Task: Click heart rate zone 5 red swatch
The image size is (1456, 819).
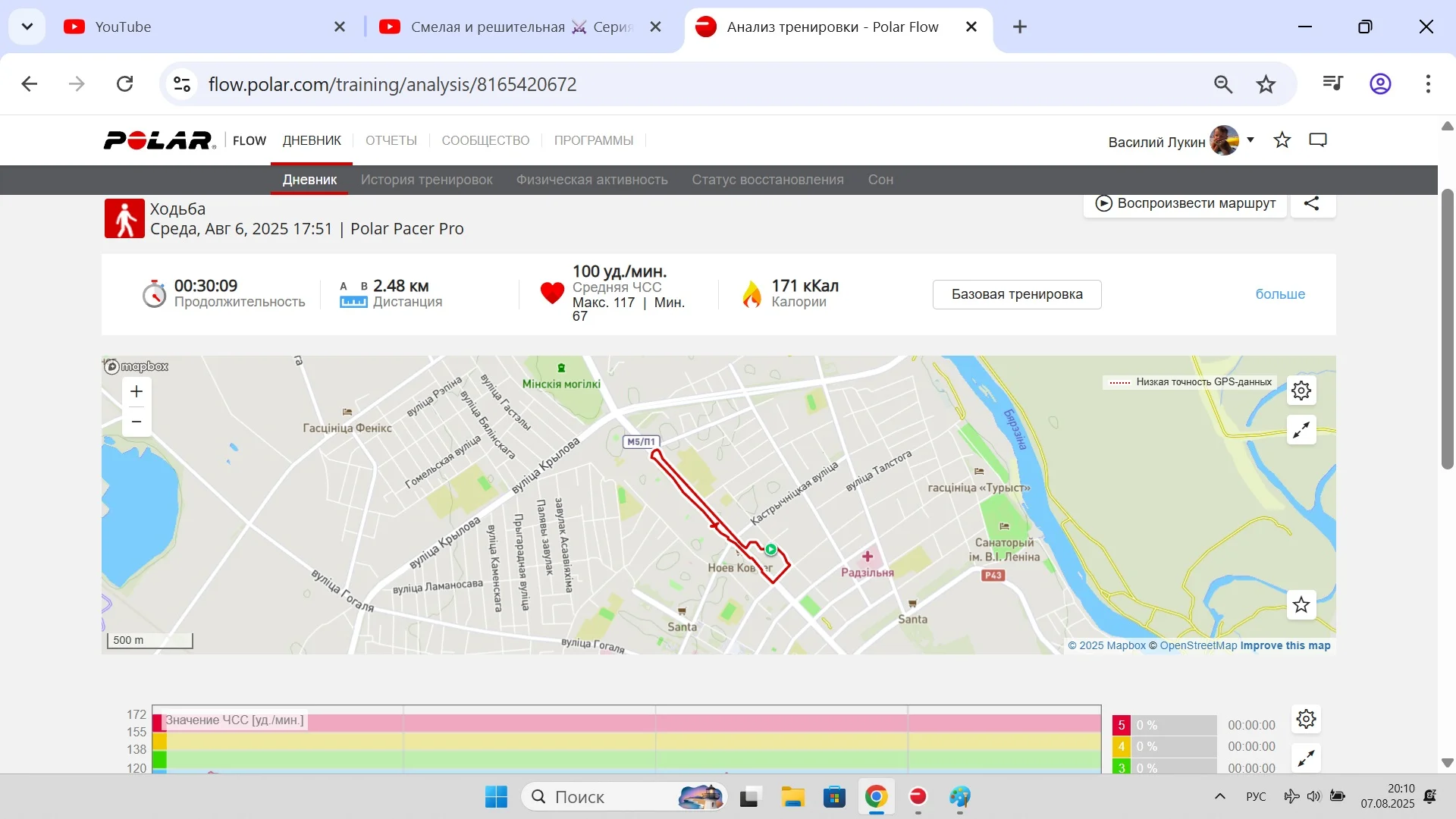Action: point(1121,725)
